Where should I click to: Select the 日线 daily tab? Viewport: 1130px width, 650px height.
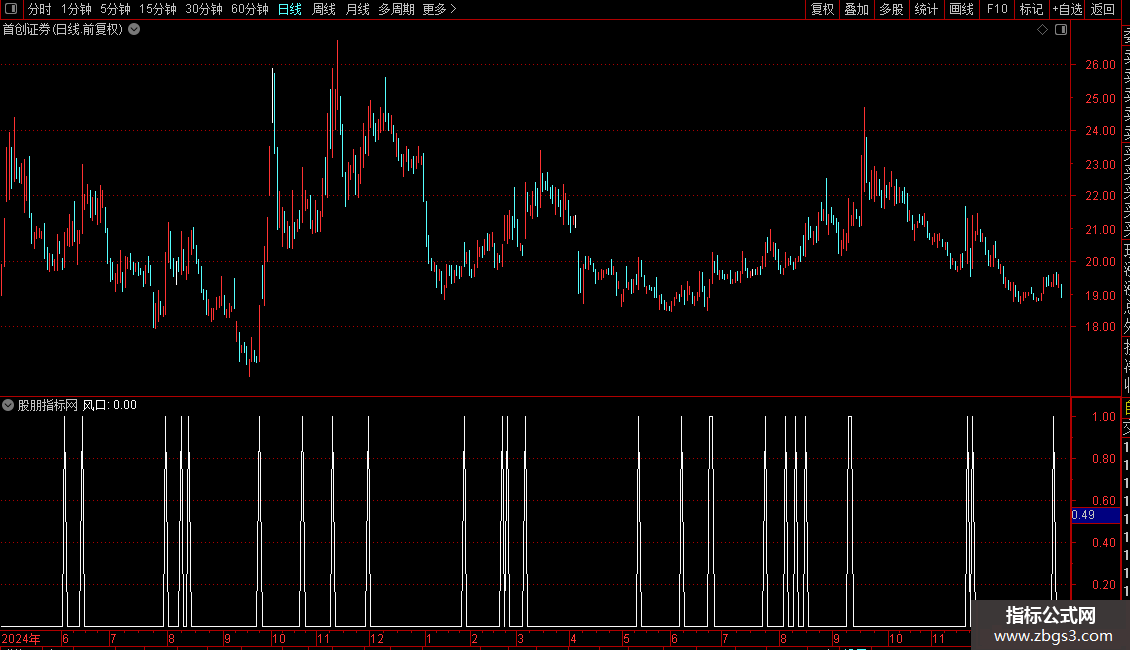(290, 9)
